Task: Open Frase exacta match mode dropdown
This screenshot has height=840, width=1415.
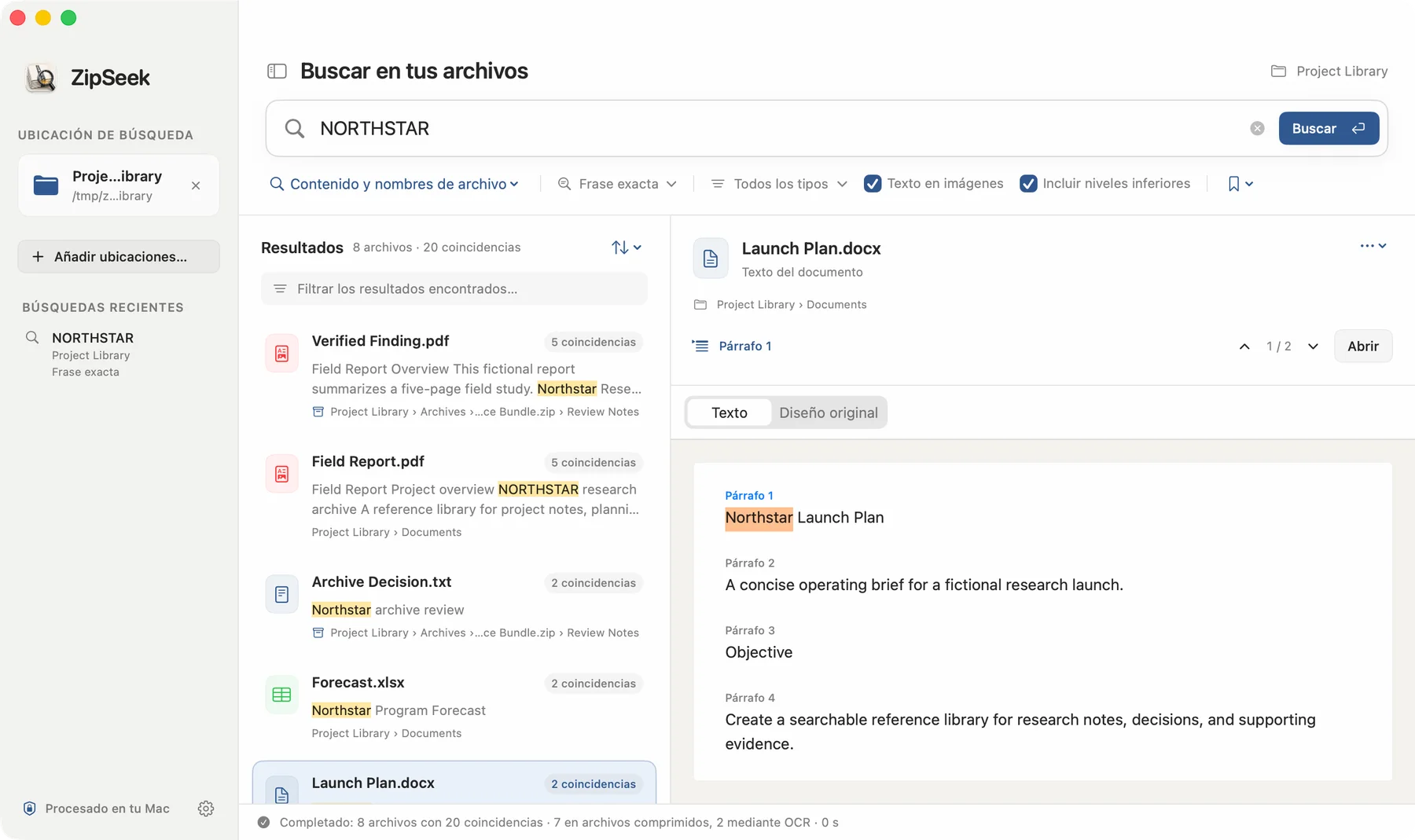Action: (x=616, y=184)
